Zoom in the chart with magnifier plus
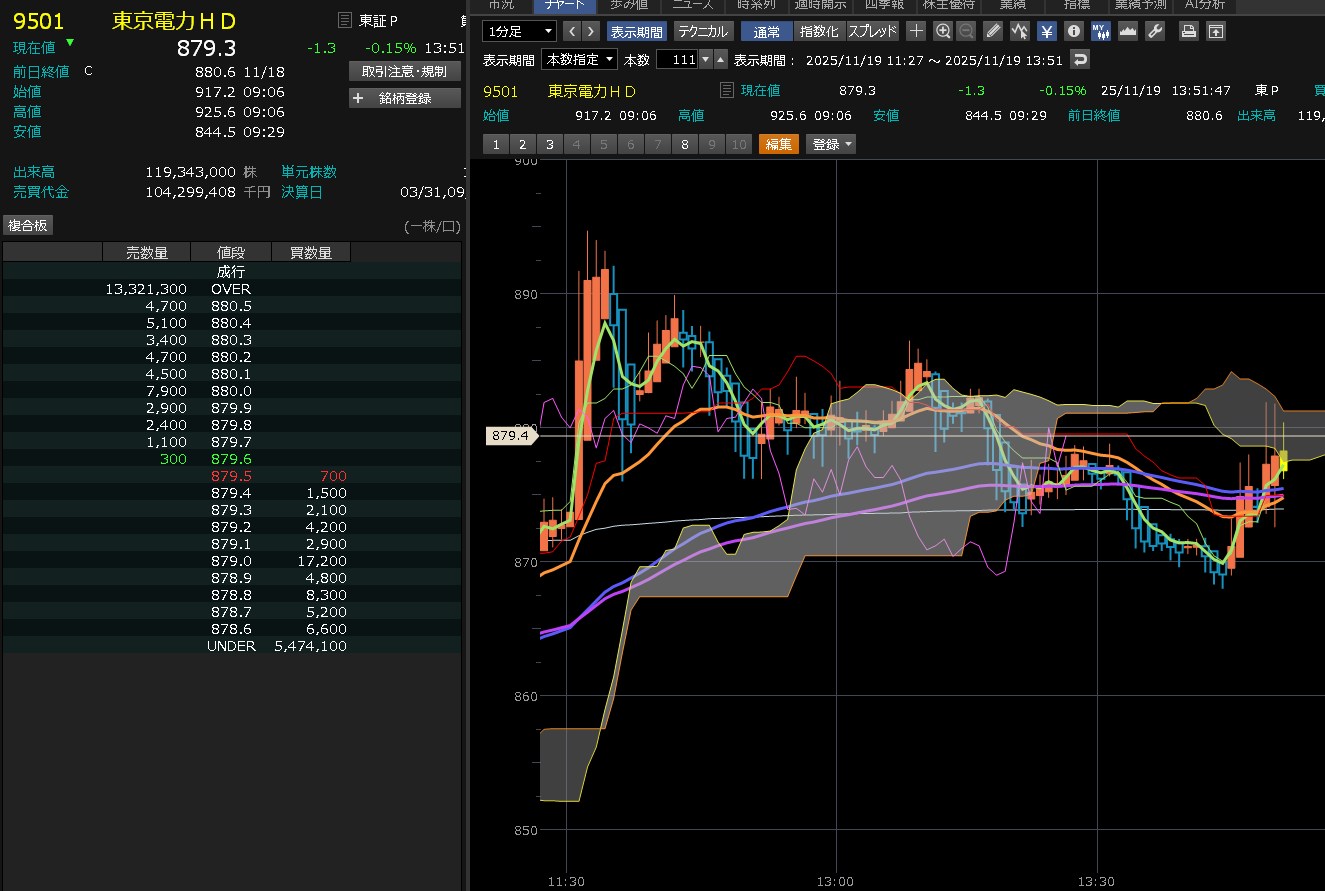Screen dimensions: 1325x891 tap(942, 31)
